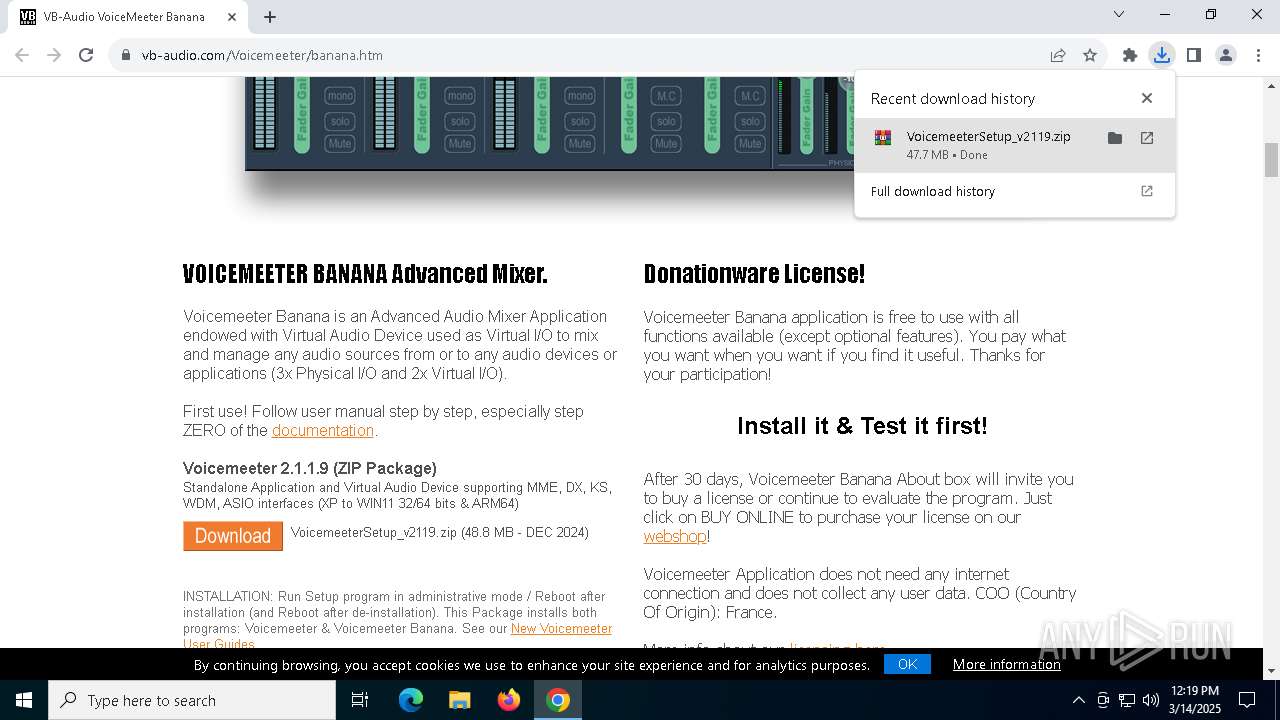Image resolution: width=1280 pixels, height=720 pixels.
Task: Open Task View on taskbar
Action: click(x=360, y=700)
